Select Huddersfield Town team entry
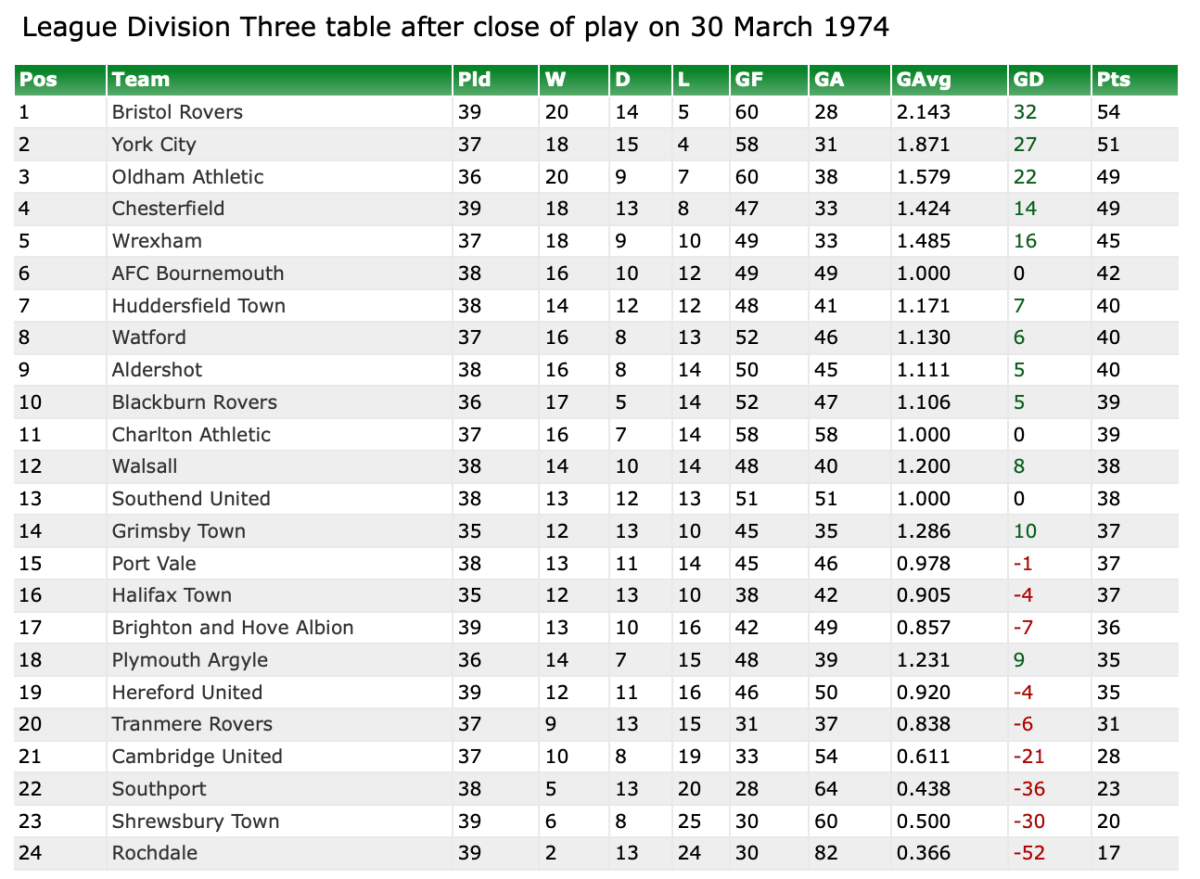This screenshot has width=1200, height=879. click(x=199, y=306)
